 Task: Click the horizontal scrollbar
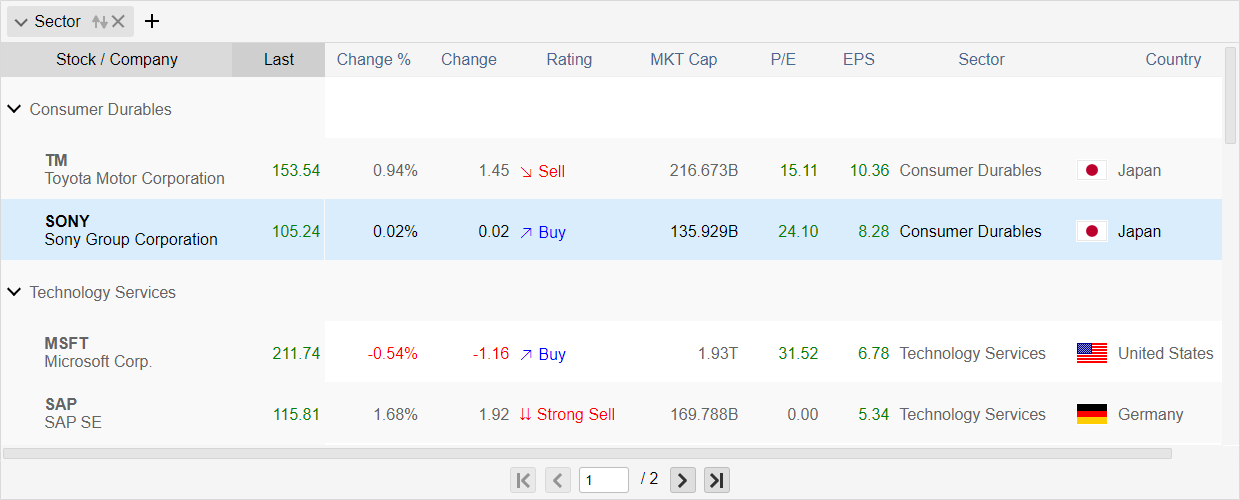click(x=587, y=453)
